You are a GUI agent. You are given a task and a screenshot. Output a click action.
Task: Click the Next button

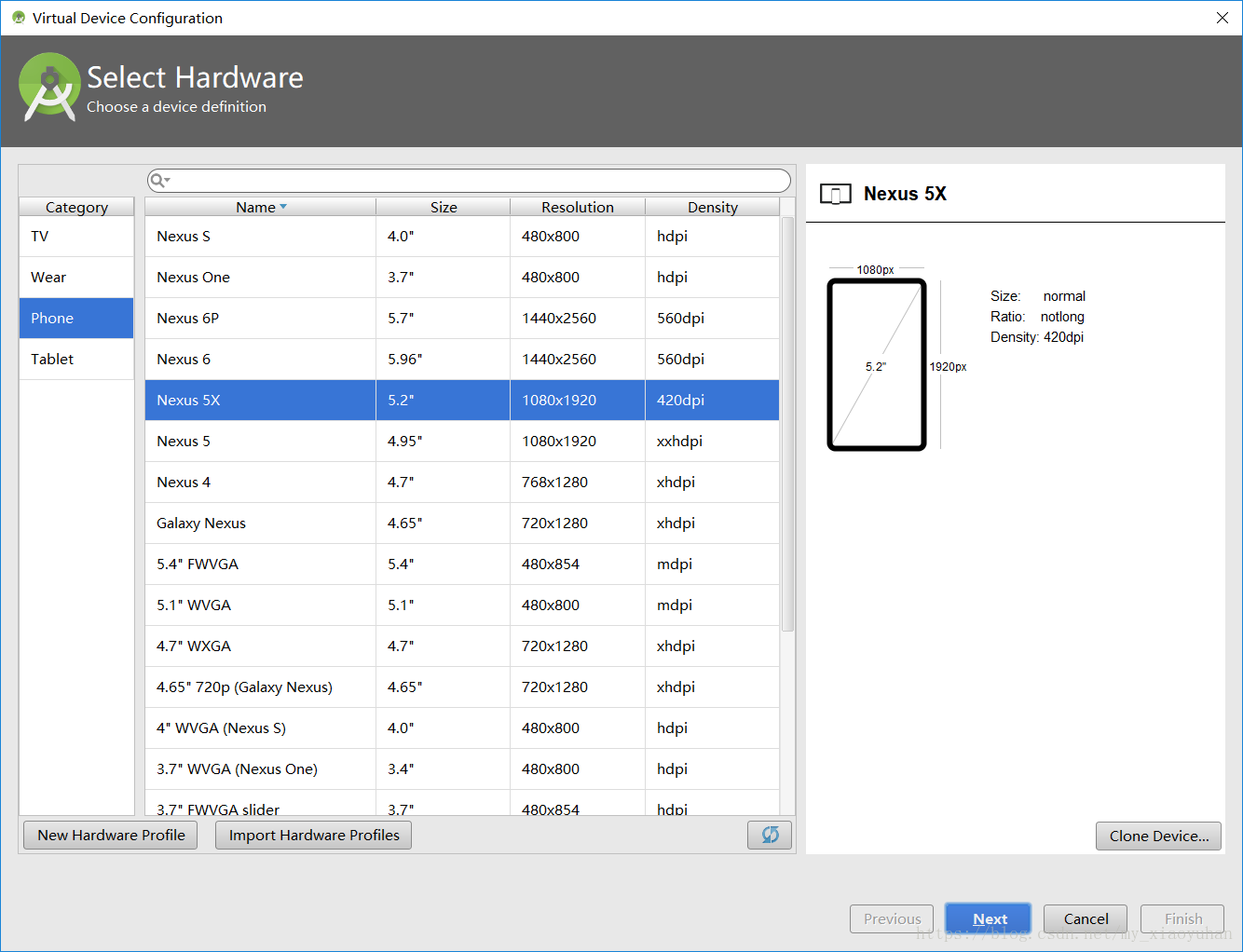[989, 918]
